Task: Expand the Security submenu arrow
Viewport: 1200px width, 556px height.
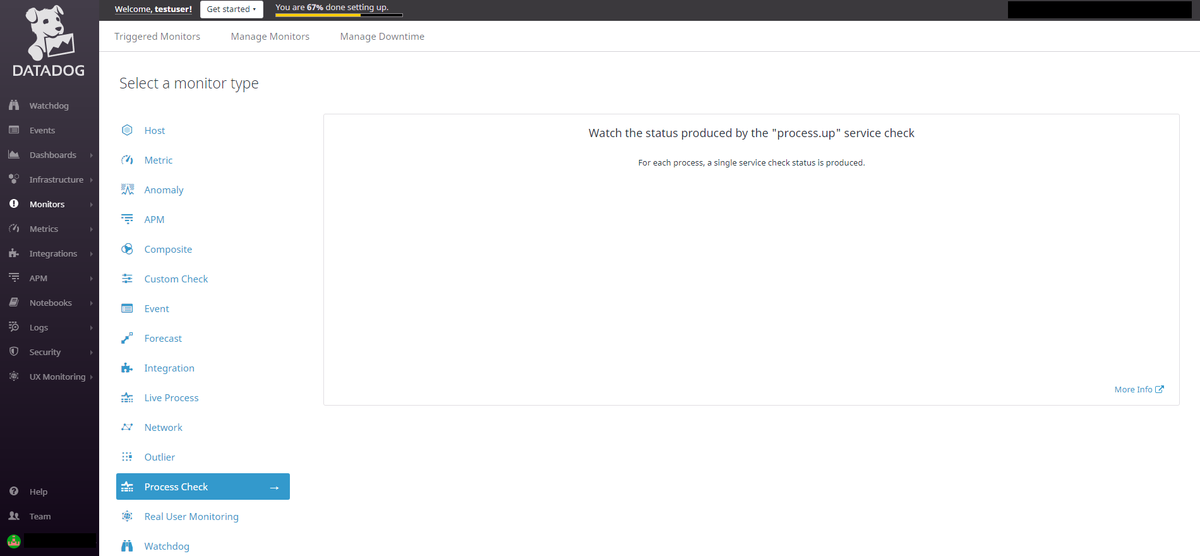Action: (91, 352)
